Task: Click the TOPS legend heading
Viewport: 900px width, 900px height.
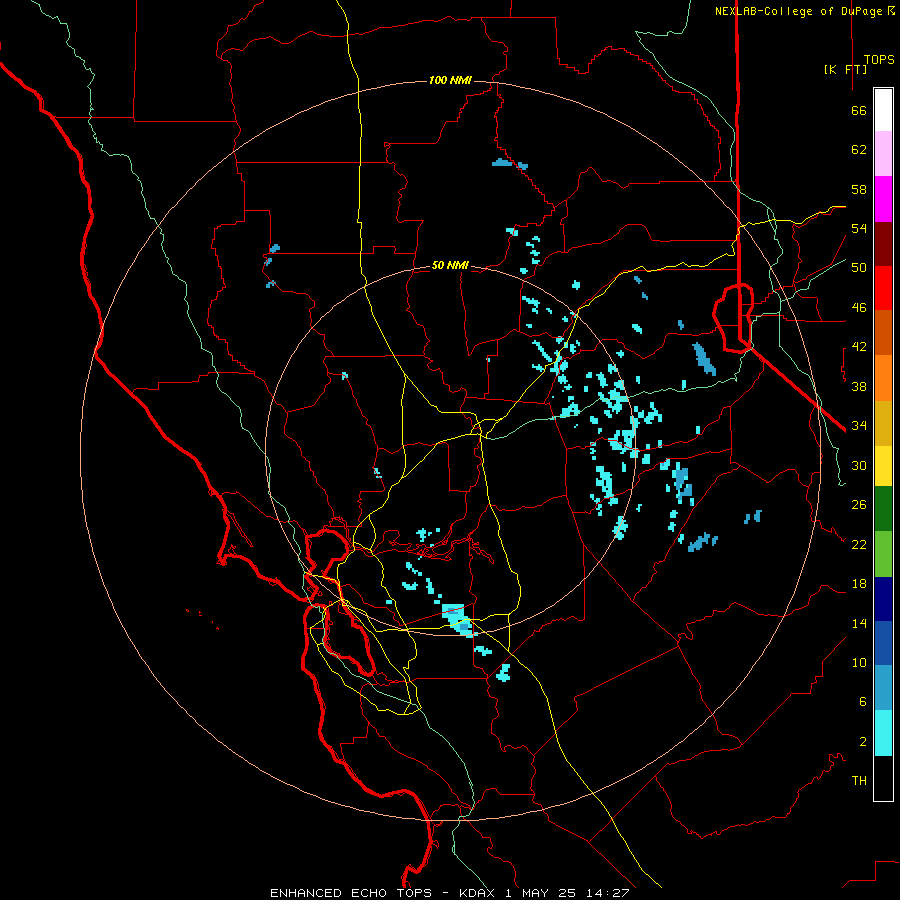Action: click(879, 59)
